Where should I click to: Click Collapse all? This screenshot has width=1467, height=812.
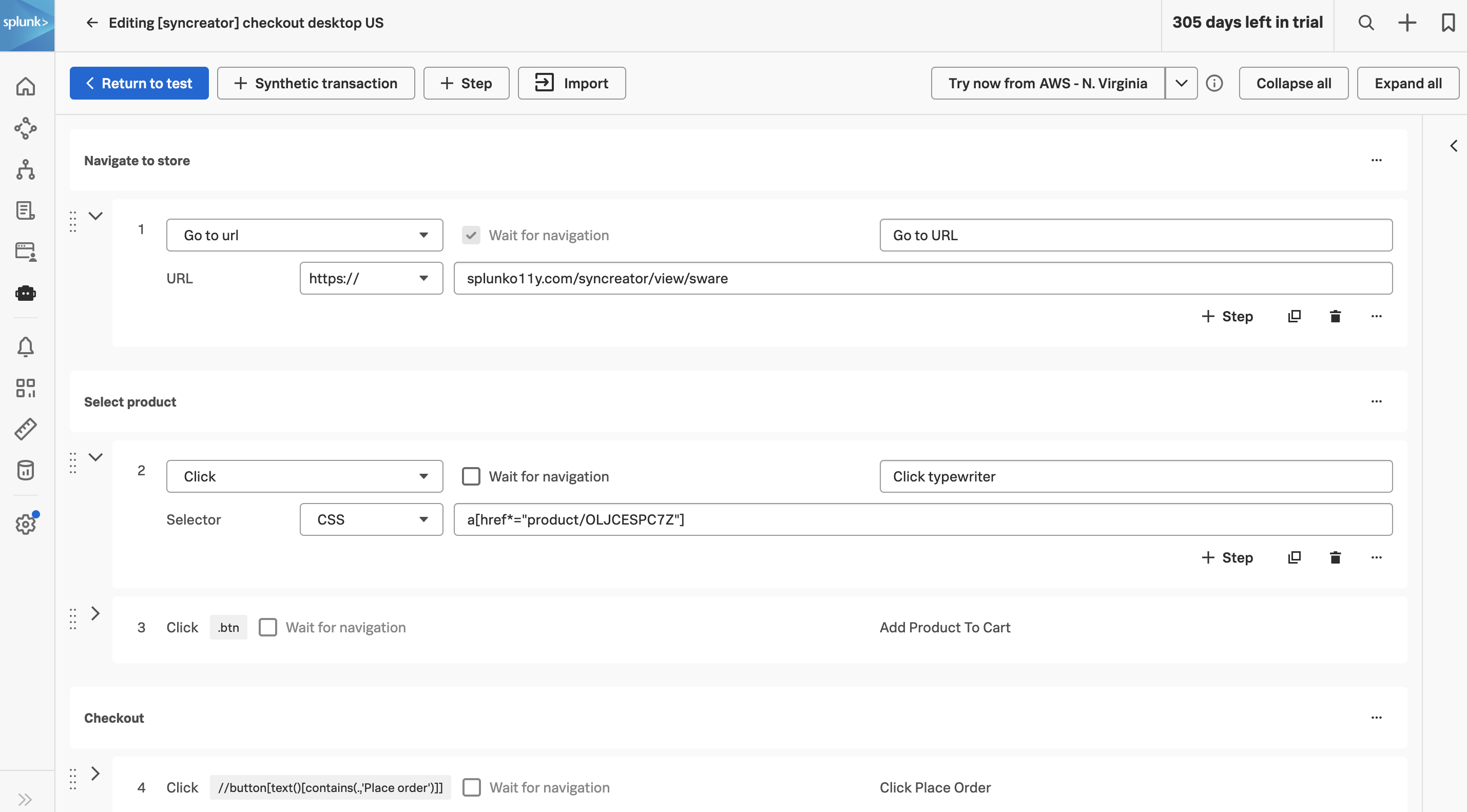1294,83
